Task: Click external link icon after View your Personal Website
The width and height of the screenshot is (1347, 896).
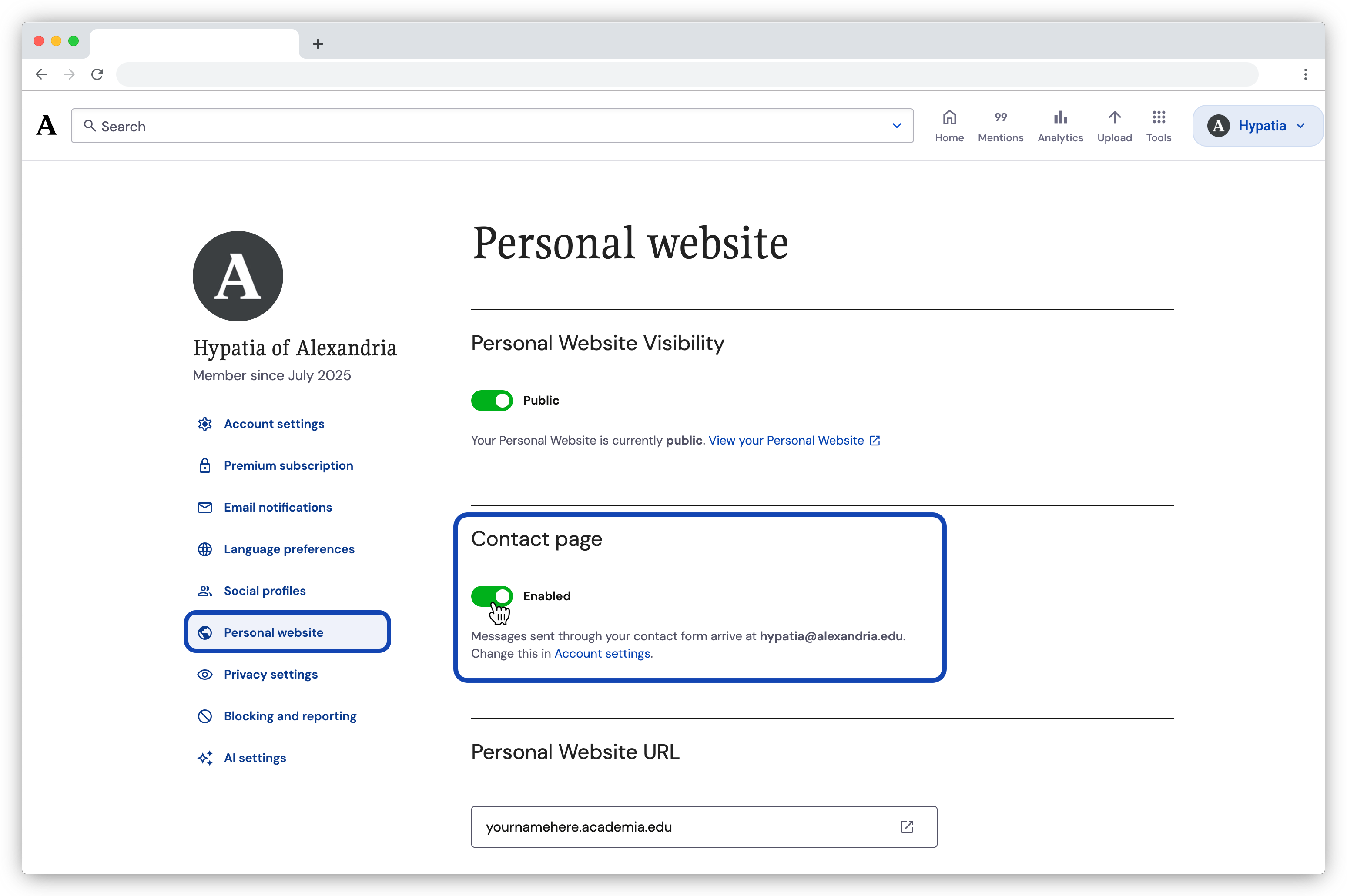Action: pos(875,441)
